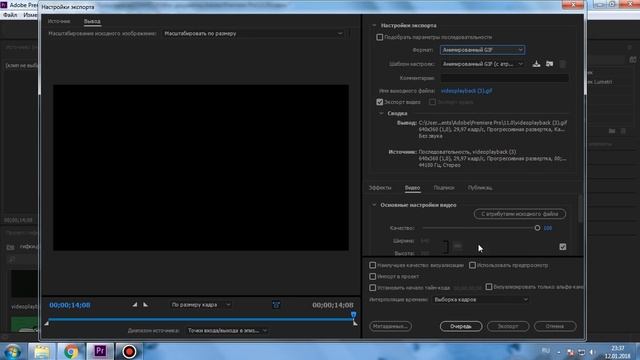This screenshot has width=640, height=360.
Task: Click the 'Метаданные...' button
Action: (x=391, y=326)
